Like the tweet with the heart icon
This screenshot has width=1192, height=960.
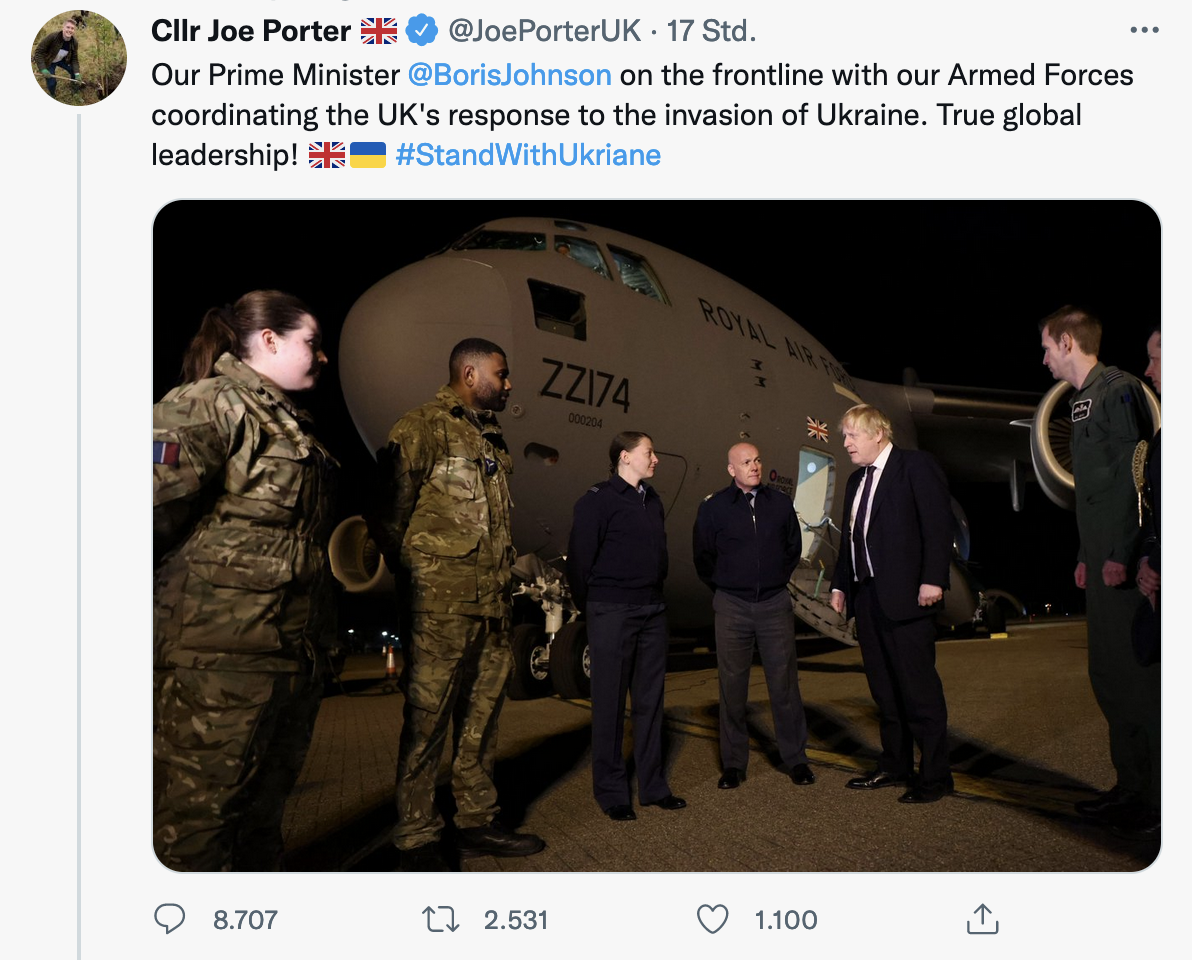(x=712, y=919)
